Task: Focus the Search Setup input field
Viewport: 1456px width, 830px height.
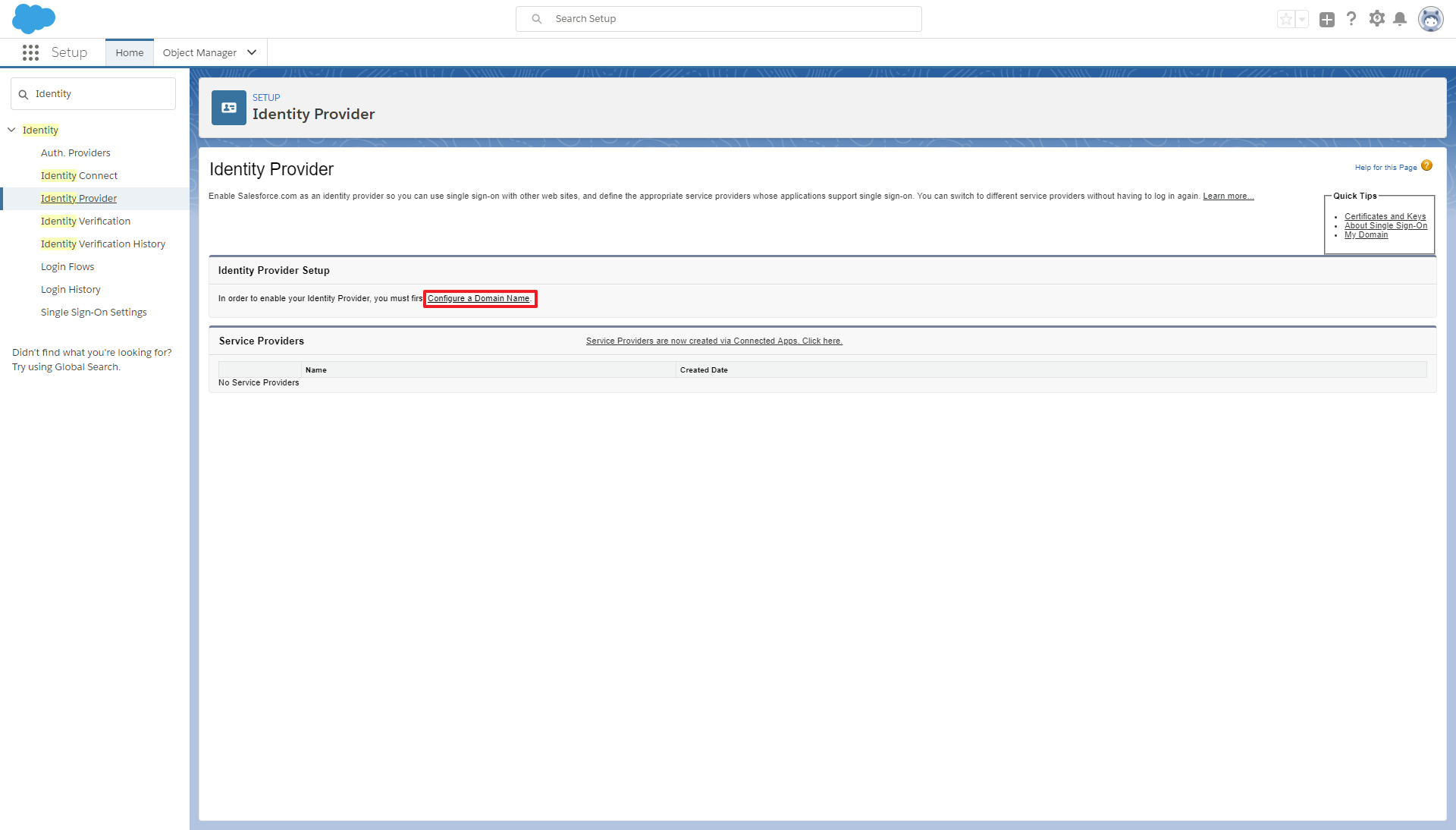Action: tap(718, 19)
